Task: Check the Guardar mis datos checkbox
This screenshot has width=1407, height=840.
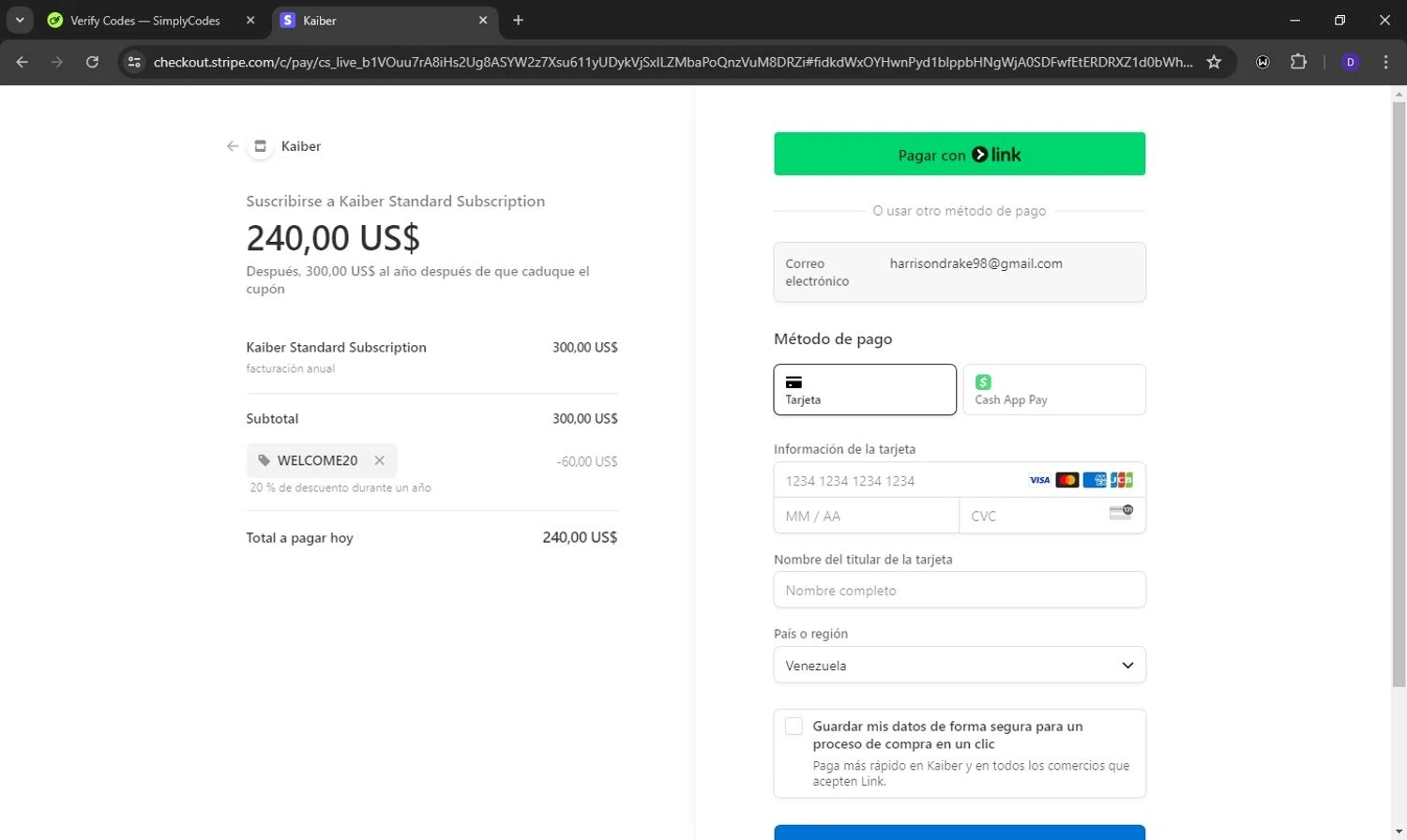Action: 794,727
